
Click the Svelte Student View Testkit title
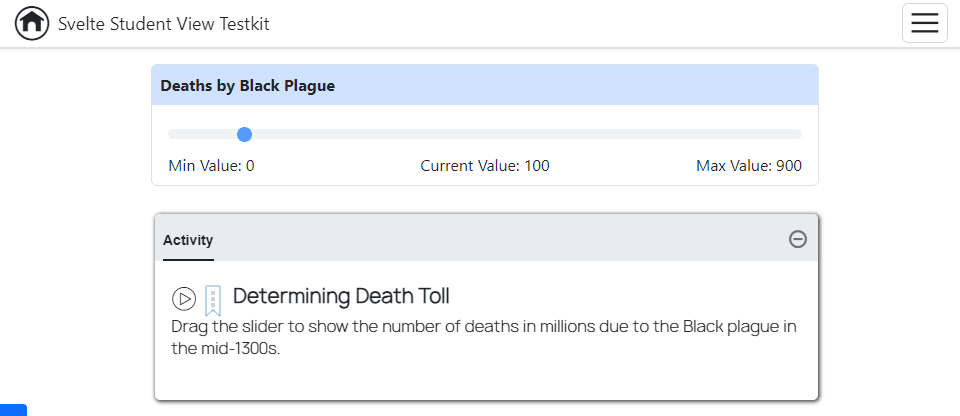pos(163,24)
